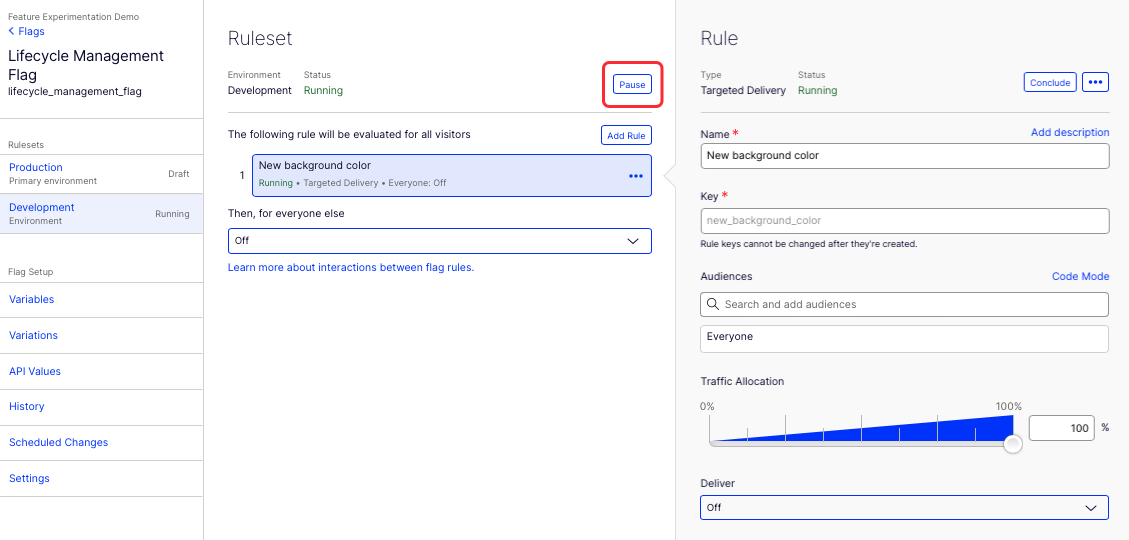Open the Deliver dropdown
Image resolution: width=1129 pixels, height=540 pixels.
tap(904, 508)
